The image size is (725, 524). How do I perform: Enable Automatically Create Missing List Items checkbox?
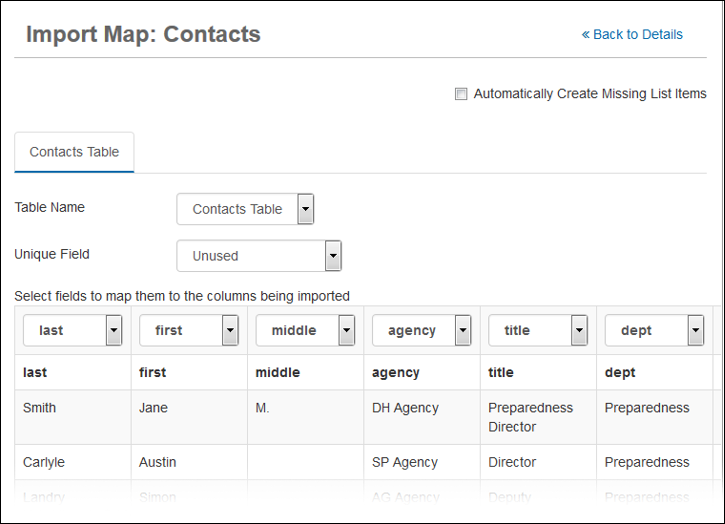point(461,94)
